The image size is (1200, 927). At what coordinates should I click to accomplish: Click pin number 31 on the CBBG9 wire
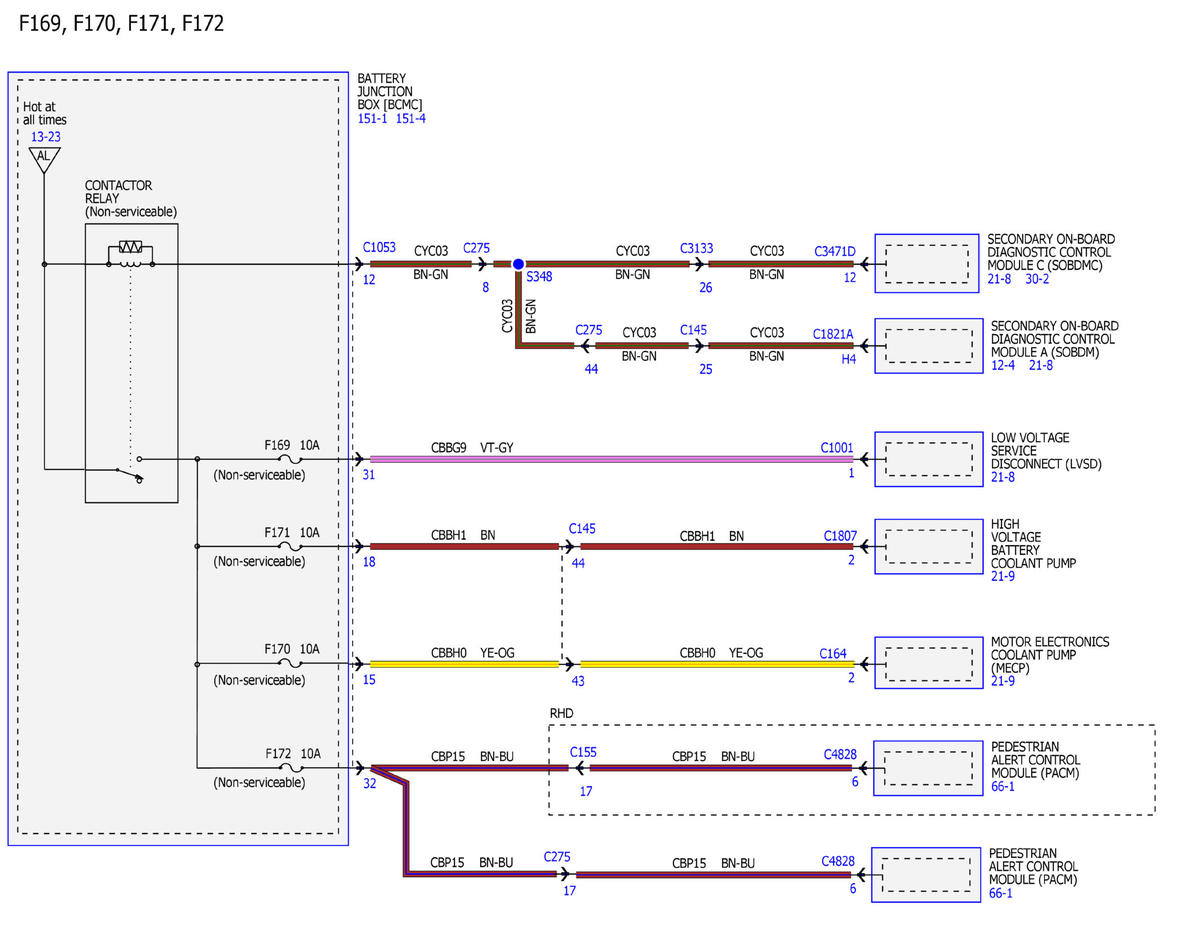(369, 474)
